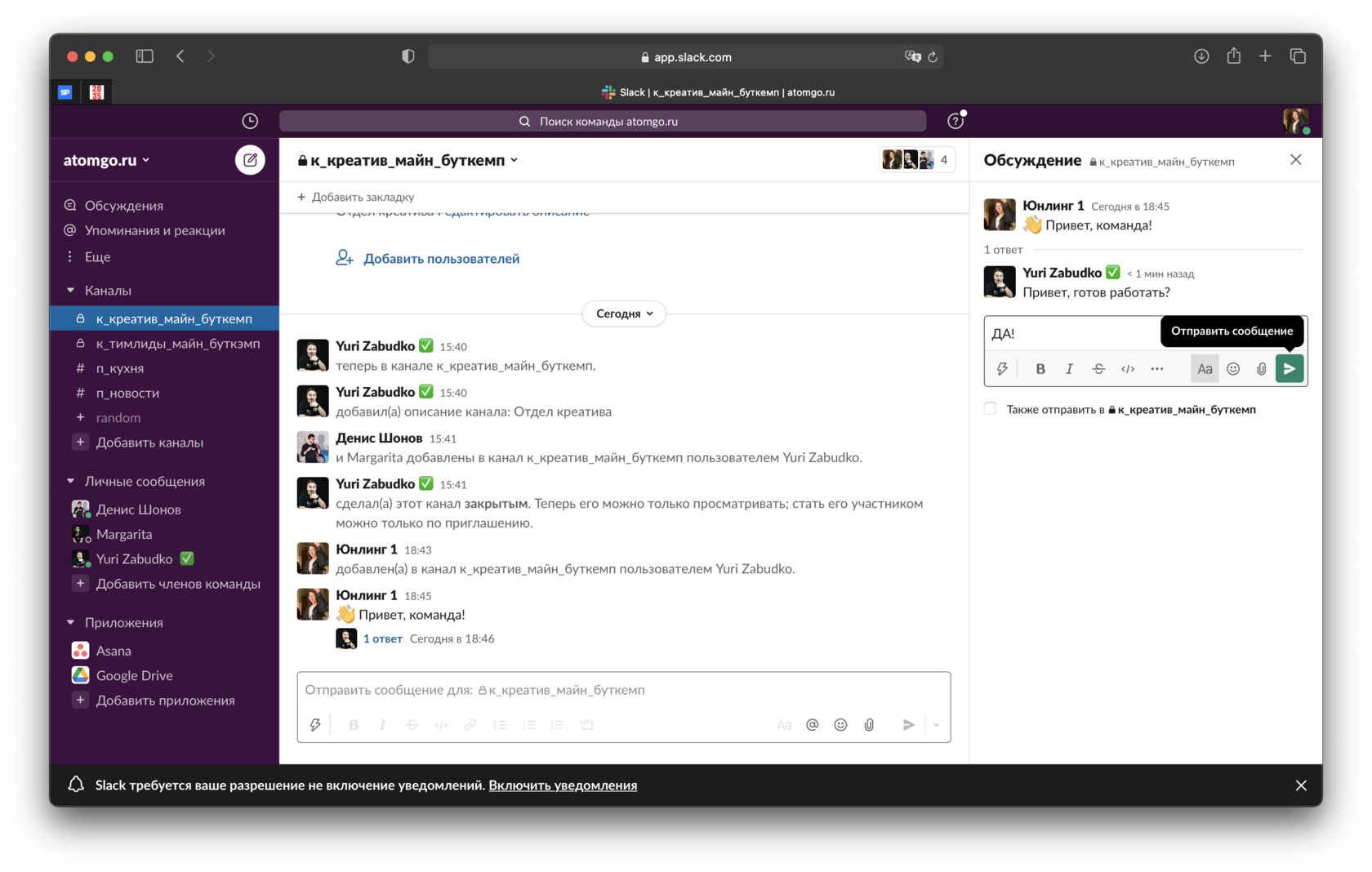Apply italic in the thread reply

[x=1069, y=369]
